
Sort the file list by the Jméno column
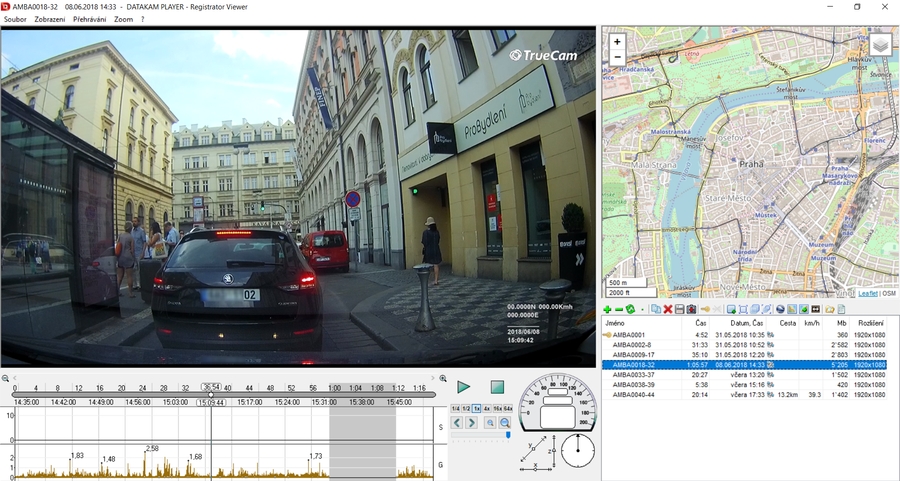(x=615, y=323)
